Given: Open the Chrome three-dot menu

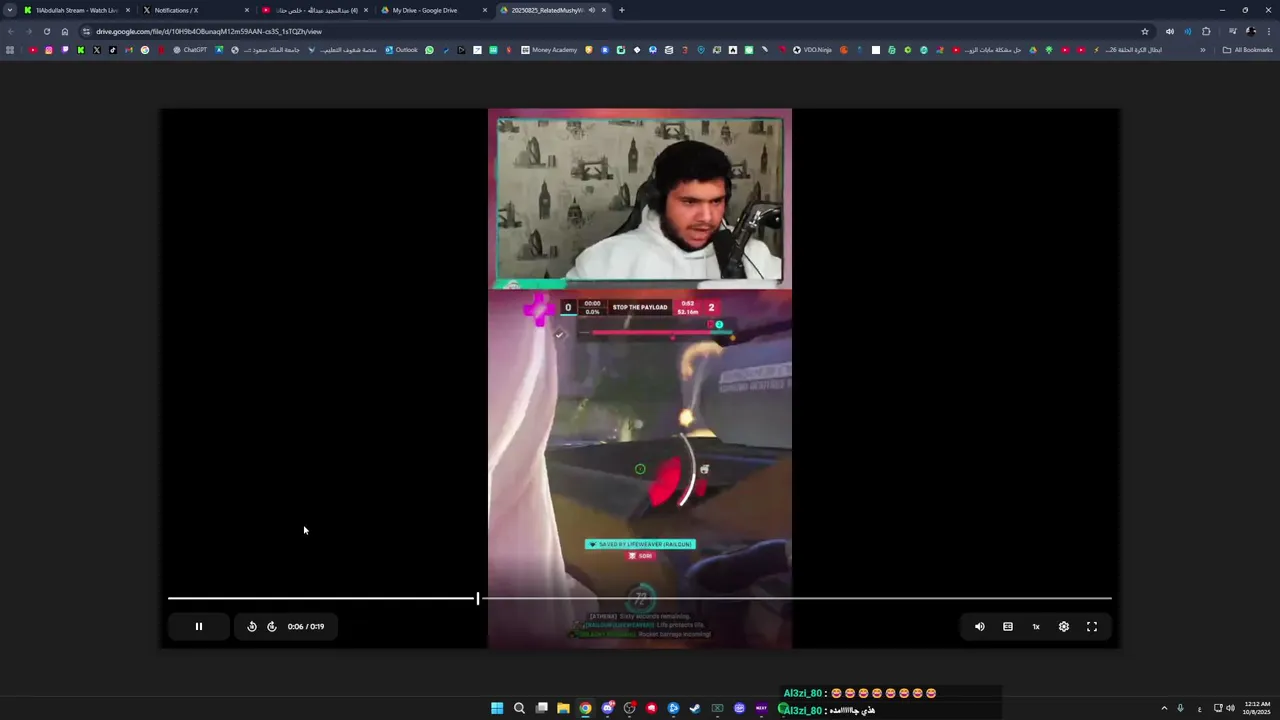Looking at the screenshot, I should coord(1268,31).
